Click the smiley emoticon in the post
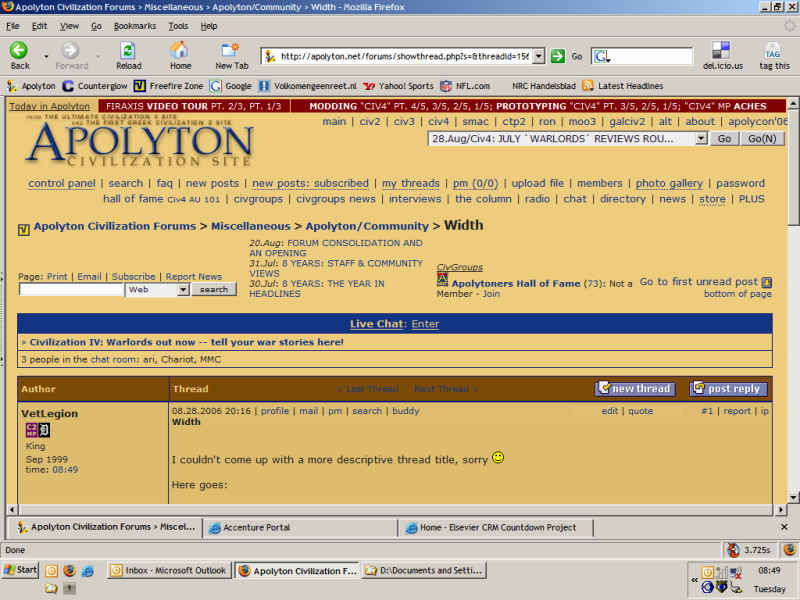 (x=498, y=457)
